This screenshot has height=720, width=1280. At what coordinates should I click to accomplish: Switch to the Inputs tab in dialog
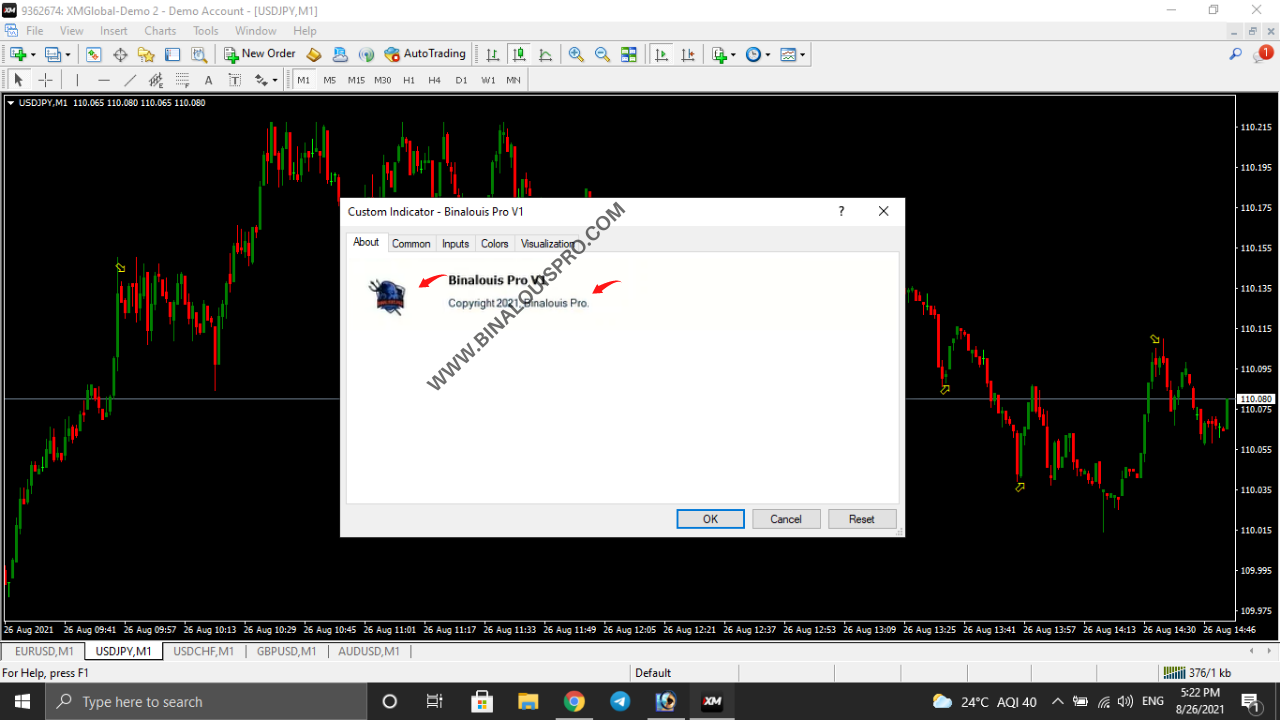pyautogui.click(x=456, y=243)
